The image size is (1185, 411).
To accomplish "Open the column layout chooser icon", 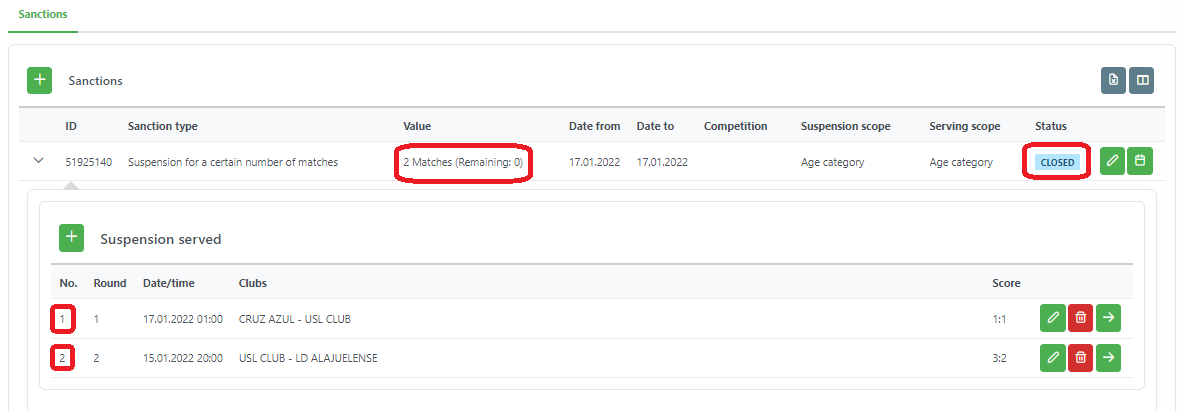I will [1141, 81].
